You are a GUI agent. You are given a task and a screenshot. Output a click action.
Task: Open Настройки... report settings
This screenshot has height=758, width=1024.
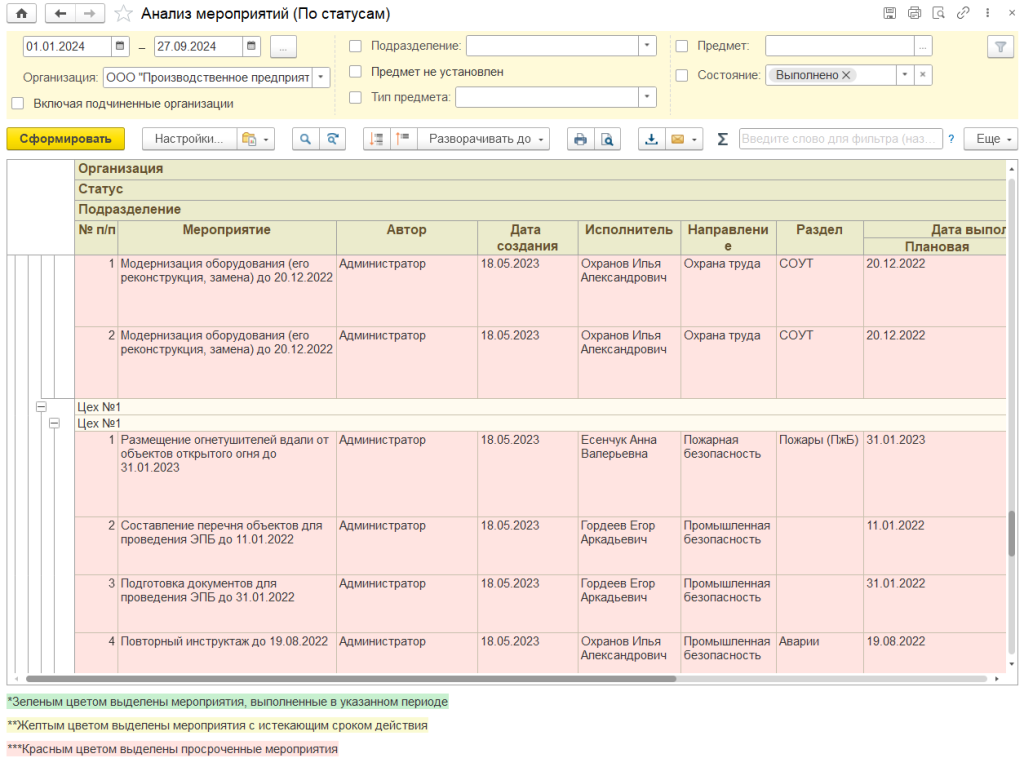(x=188, y=140)
